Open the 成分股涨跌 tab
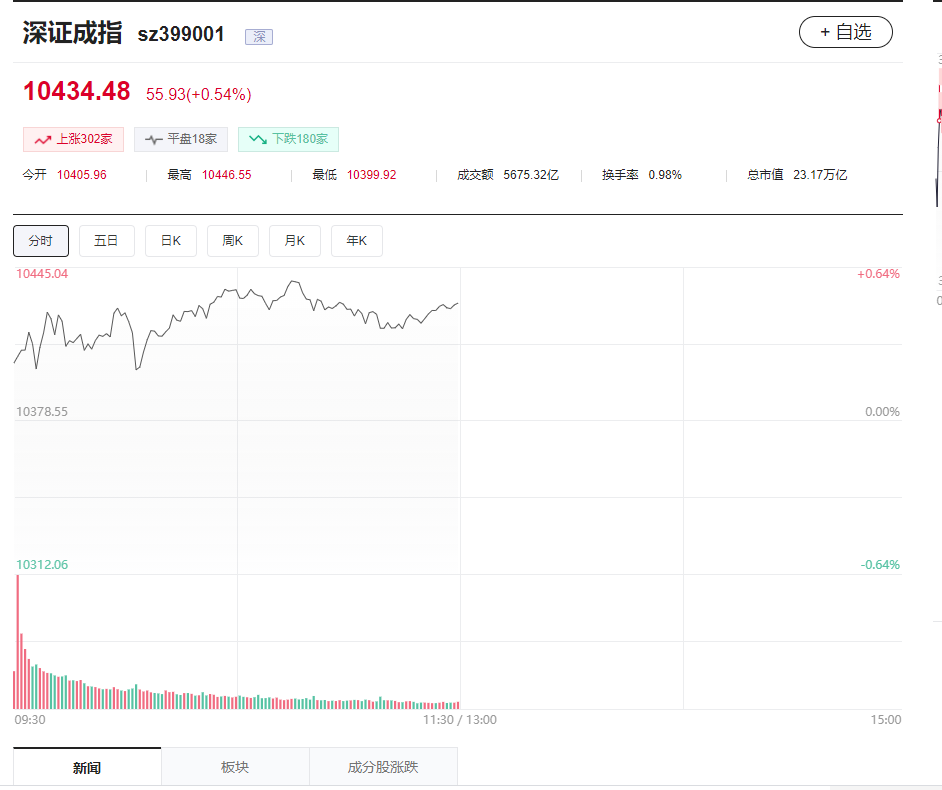 point(383,767)
